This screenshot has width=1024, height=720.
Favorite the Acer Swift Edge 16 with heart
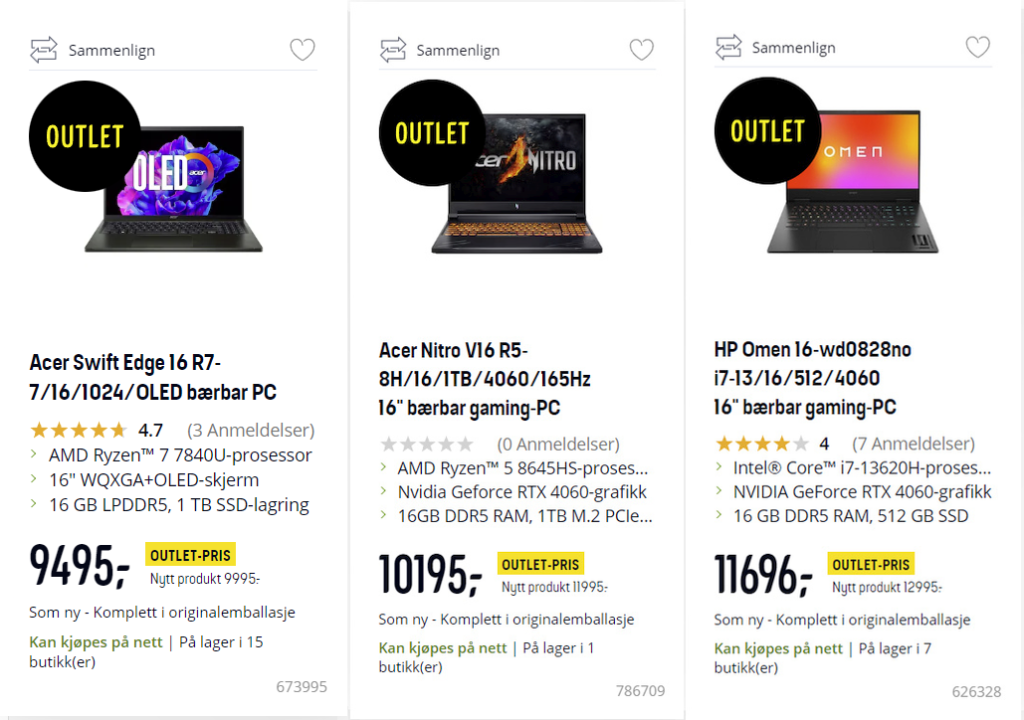click(302, 50)
